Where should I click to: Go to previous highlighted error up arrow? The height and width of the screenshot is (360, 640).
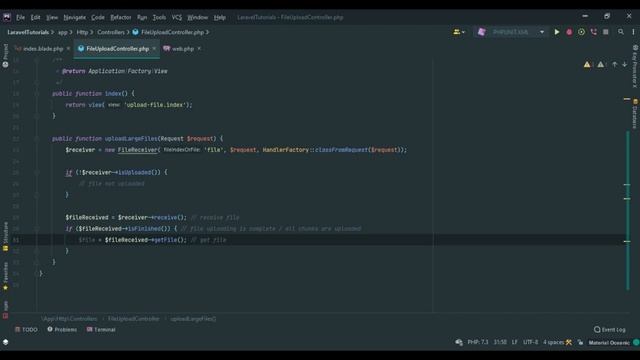[614, 64]
